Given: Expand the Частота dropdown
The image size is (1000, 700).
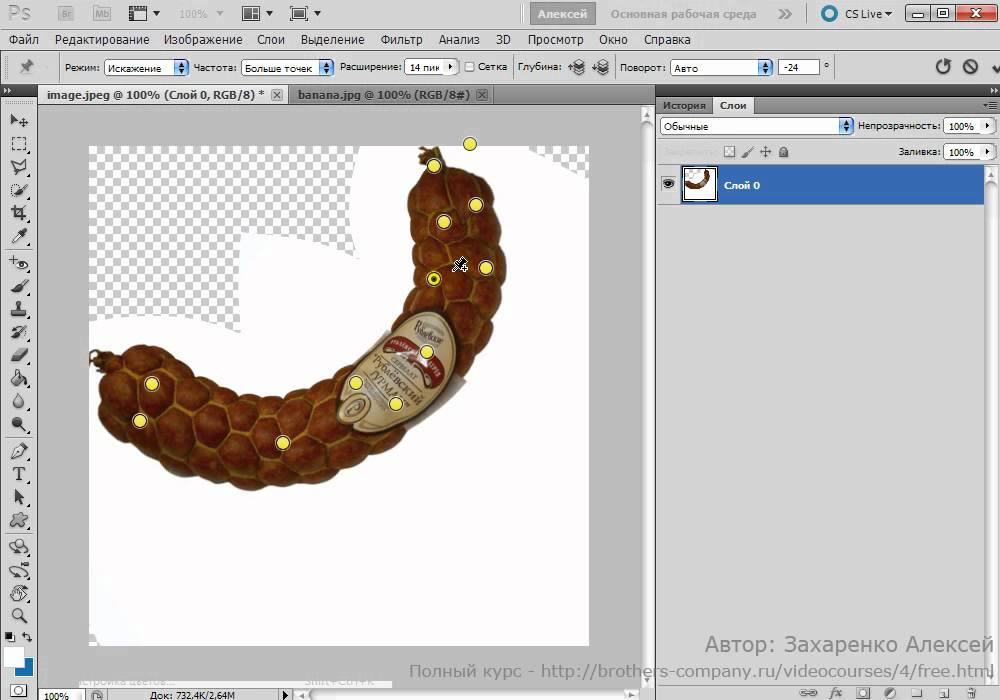Looking at the screenshot, I should [288, 68].
